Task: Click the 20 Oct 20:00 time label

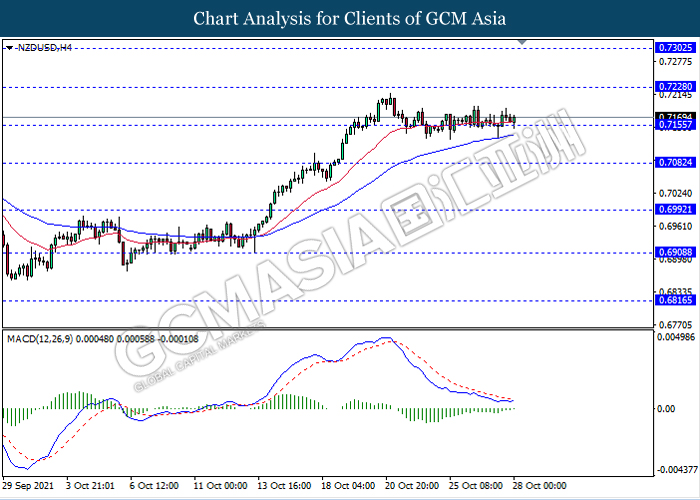Action: [x=412, y=486]
